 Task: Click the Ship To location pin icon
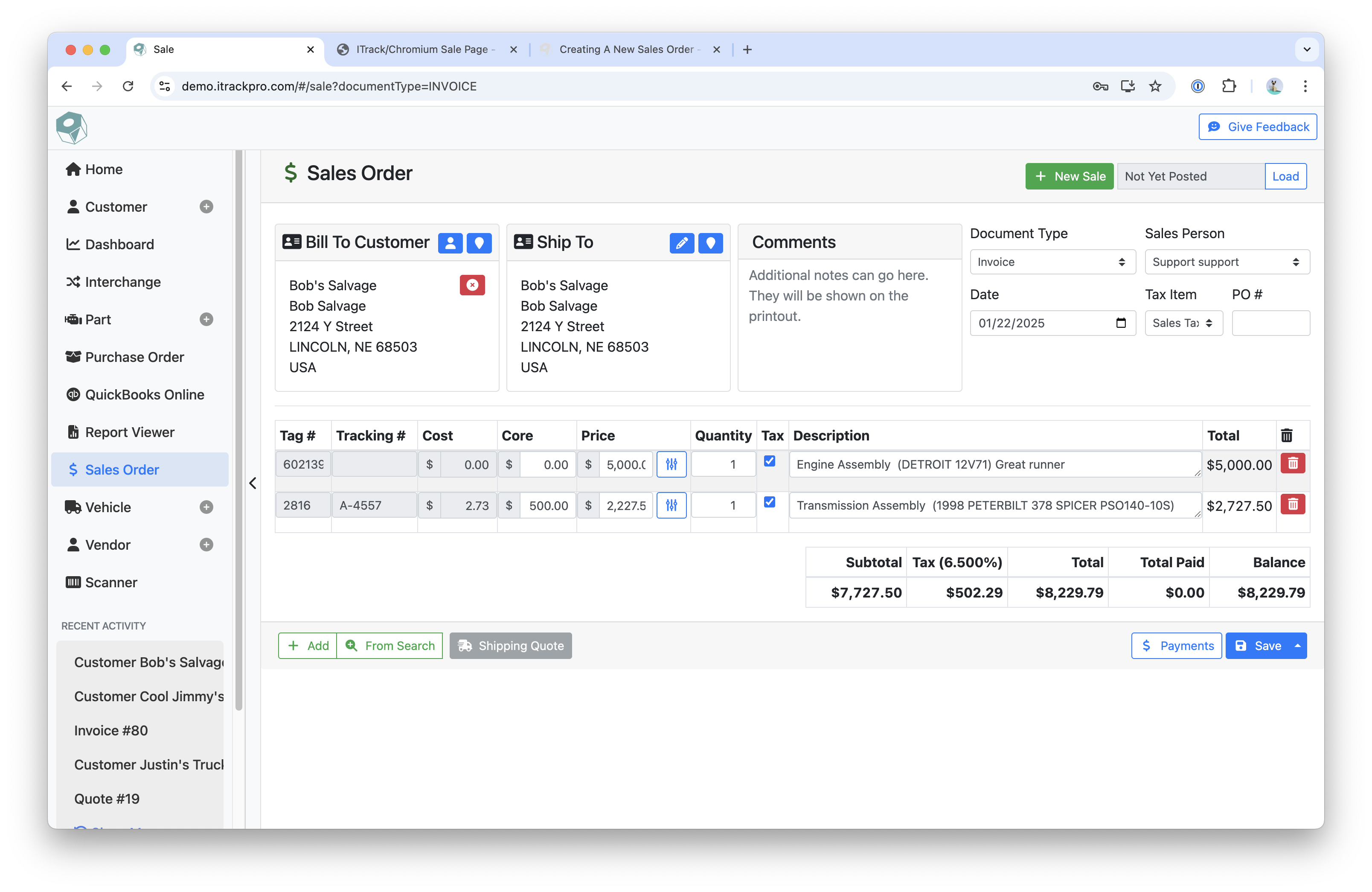pos(710,243)
